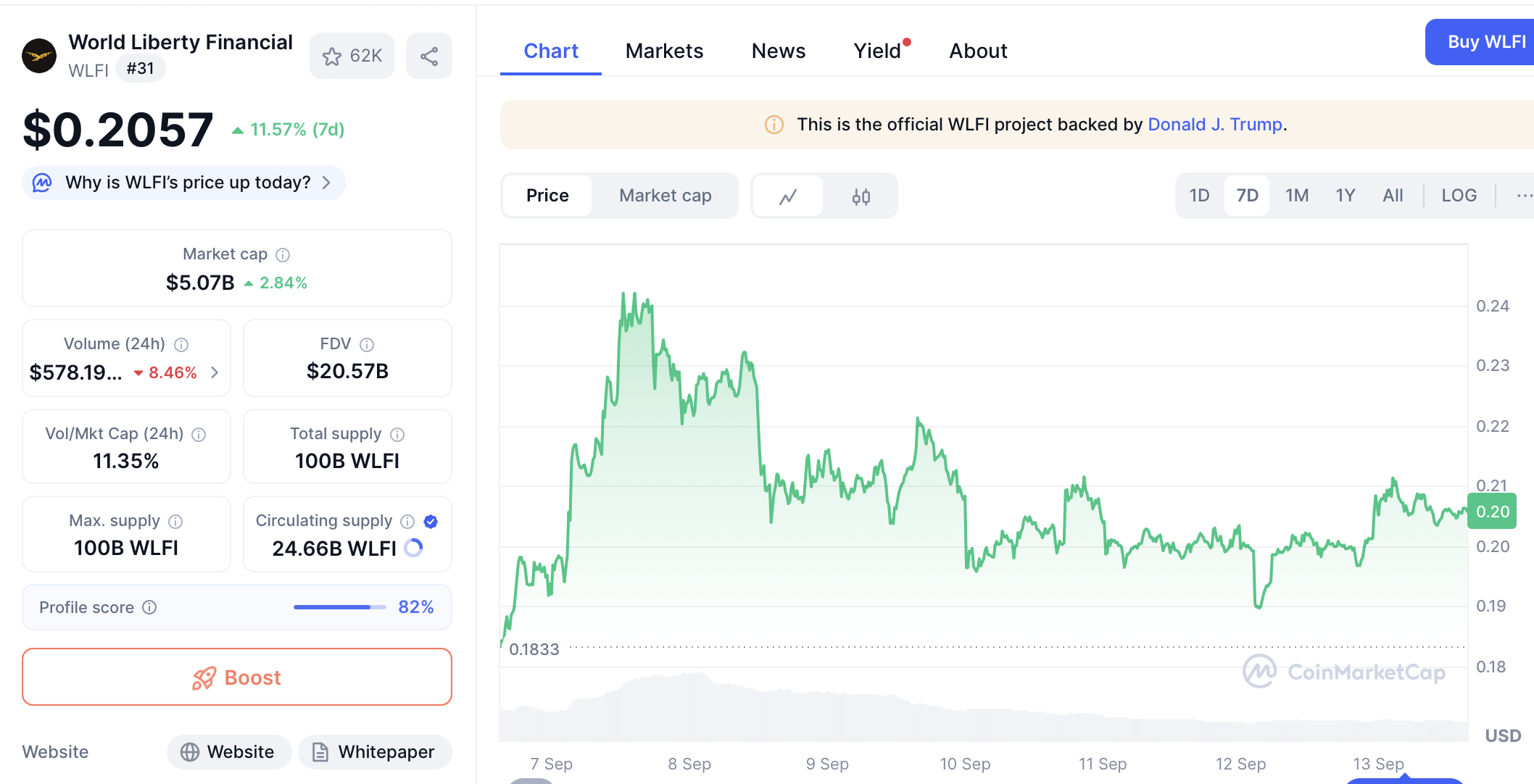Switch to the News tab
Image resolution: width=1534 pixels, height=784 pixels.
[x=778, y=51]
